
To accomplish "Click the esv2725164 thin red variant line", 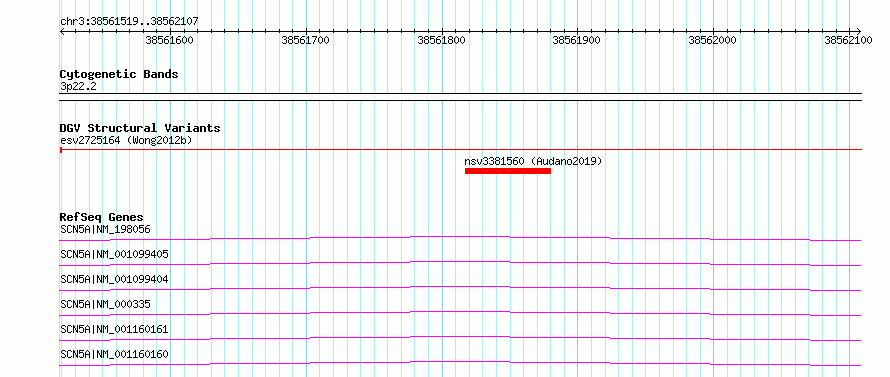I will pos(461,150).
